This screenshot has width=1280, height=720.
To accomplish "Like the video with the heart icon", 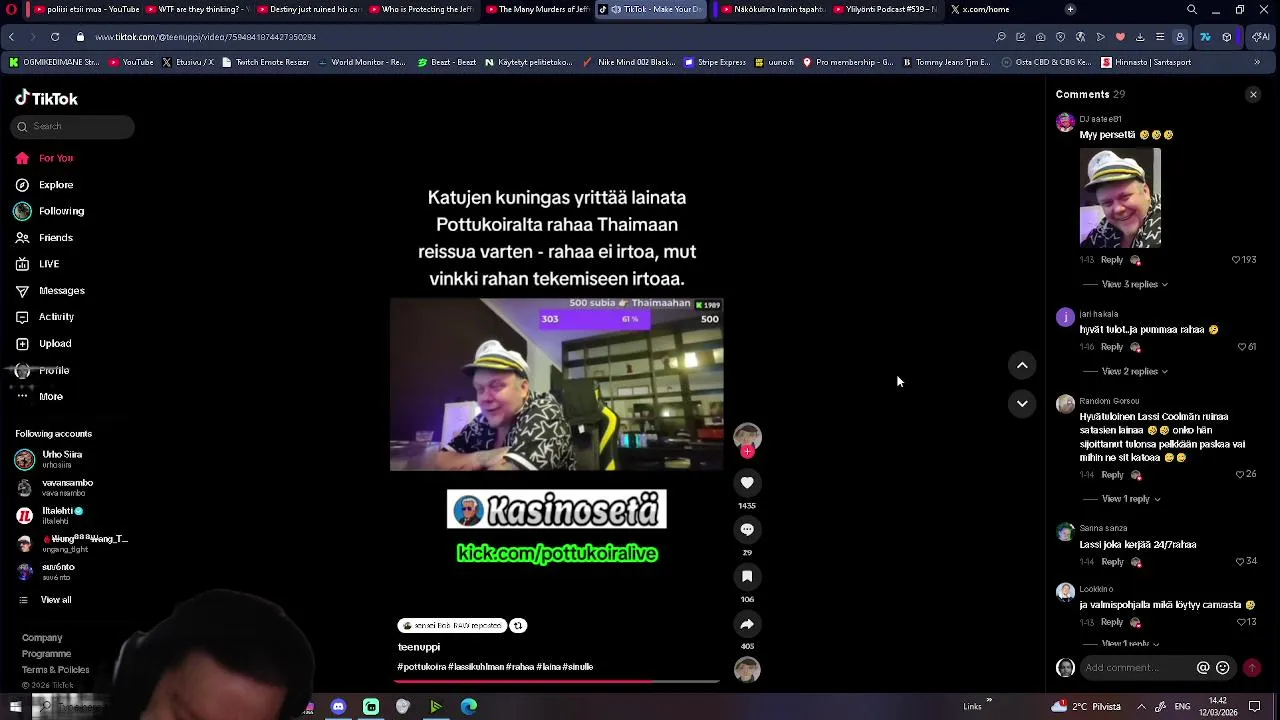I will [747, 483].
